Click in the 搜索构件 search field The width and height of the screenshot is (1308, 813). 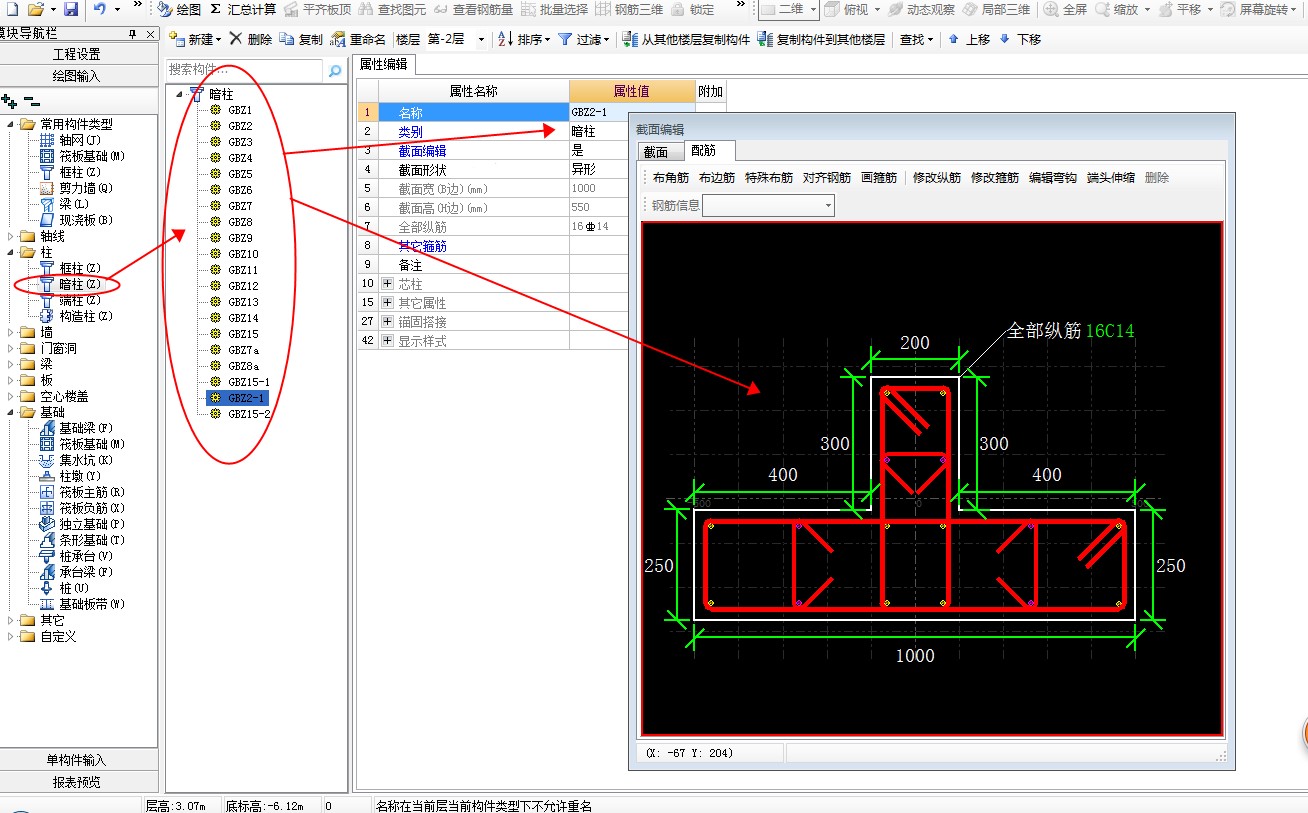pyautogui.click(x=245, y=70)
